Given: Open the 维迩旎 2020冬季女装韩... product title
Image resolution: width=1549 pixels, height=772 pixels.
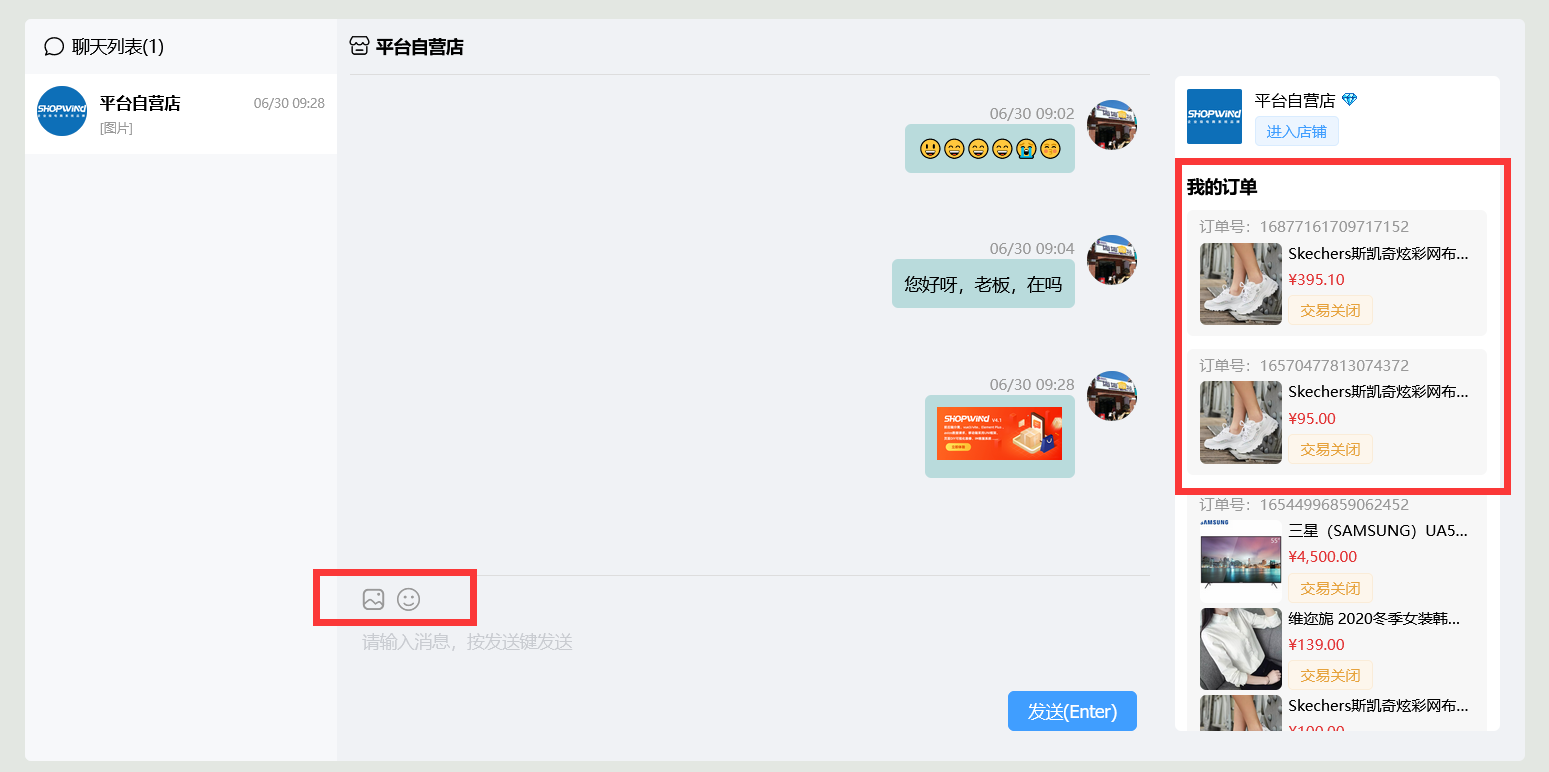Looking at the screenshot, I should [x=1374, y=619].
